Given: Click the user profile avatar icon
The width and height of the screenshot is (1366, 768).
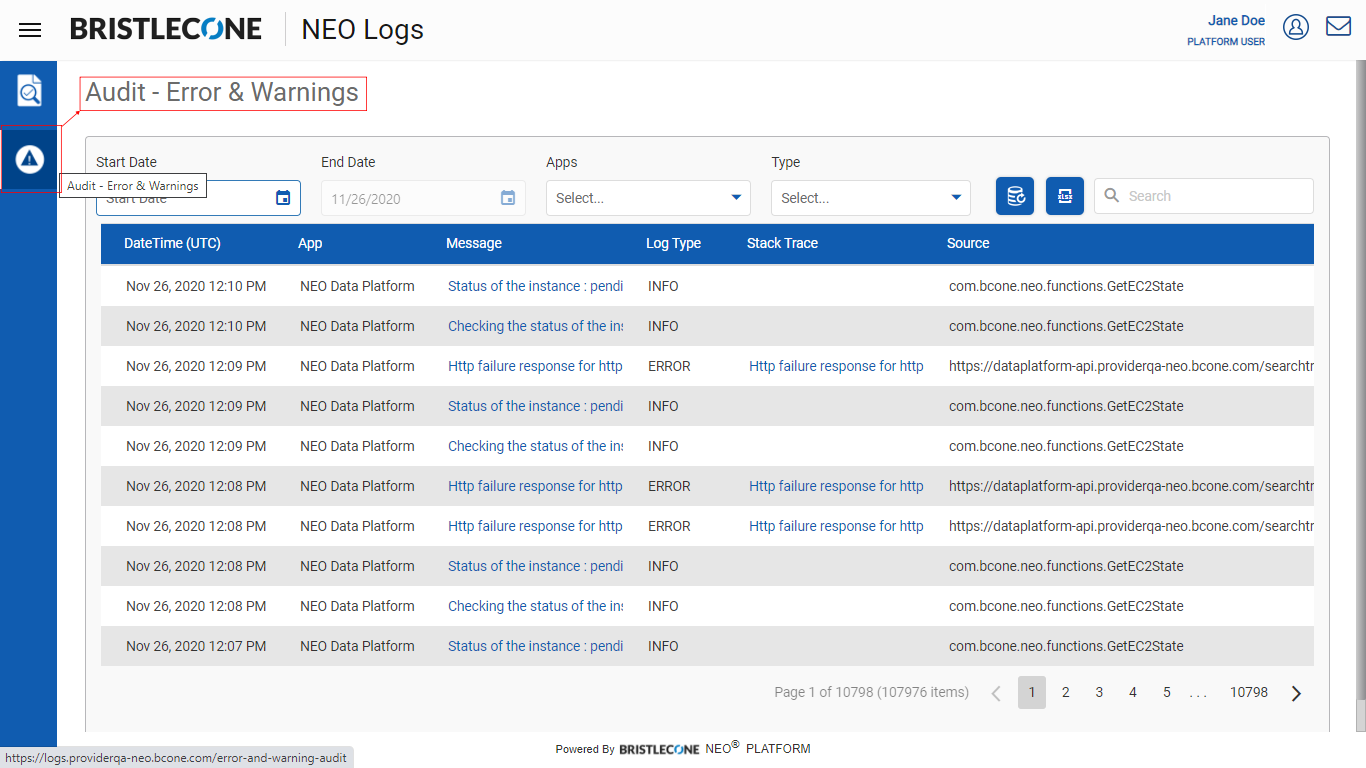Looking at the screenshot, I should tap(1295, 27).
